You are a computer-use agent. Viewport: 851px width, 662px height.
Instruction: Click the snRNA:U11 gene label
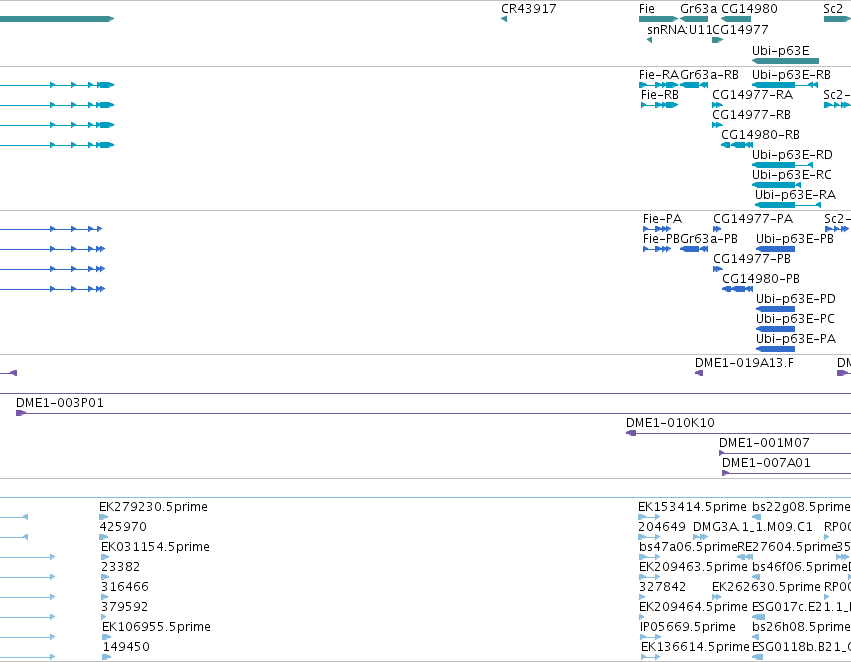(x=679, y=29)
